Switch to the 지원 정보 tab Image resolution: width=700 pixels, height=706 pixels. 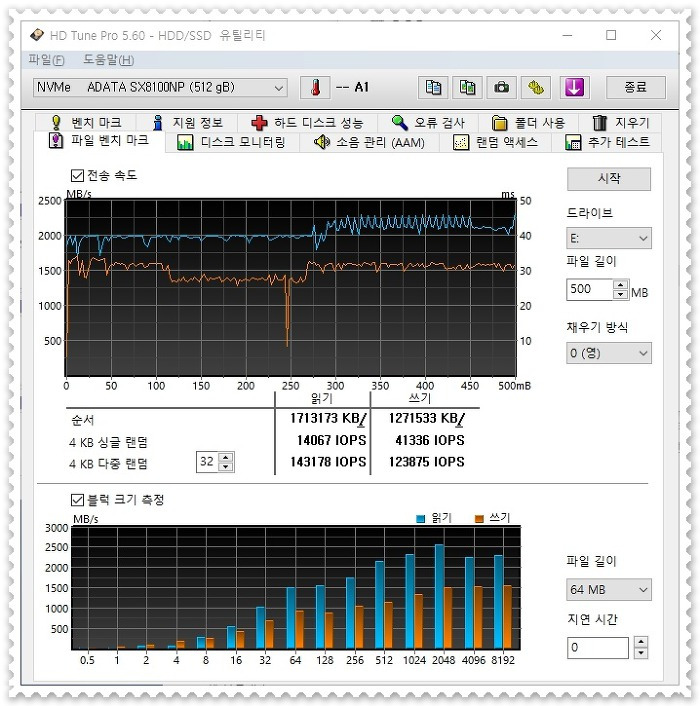187,122
